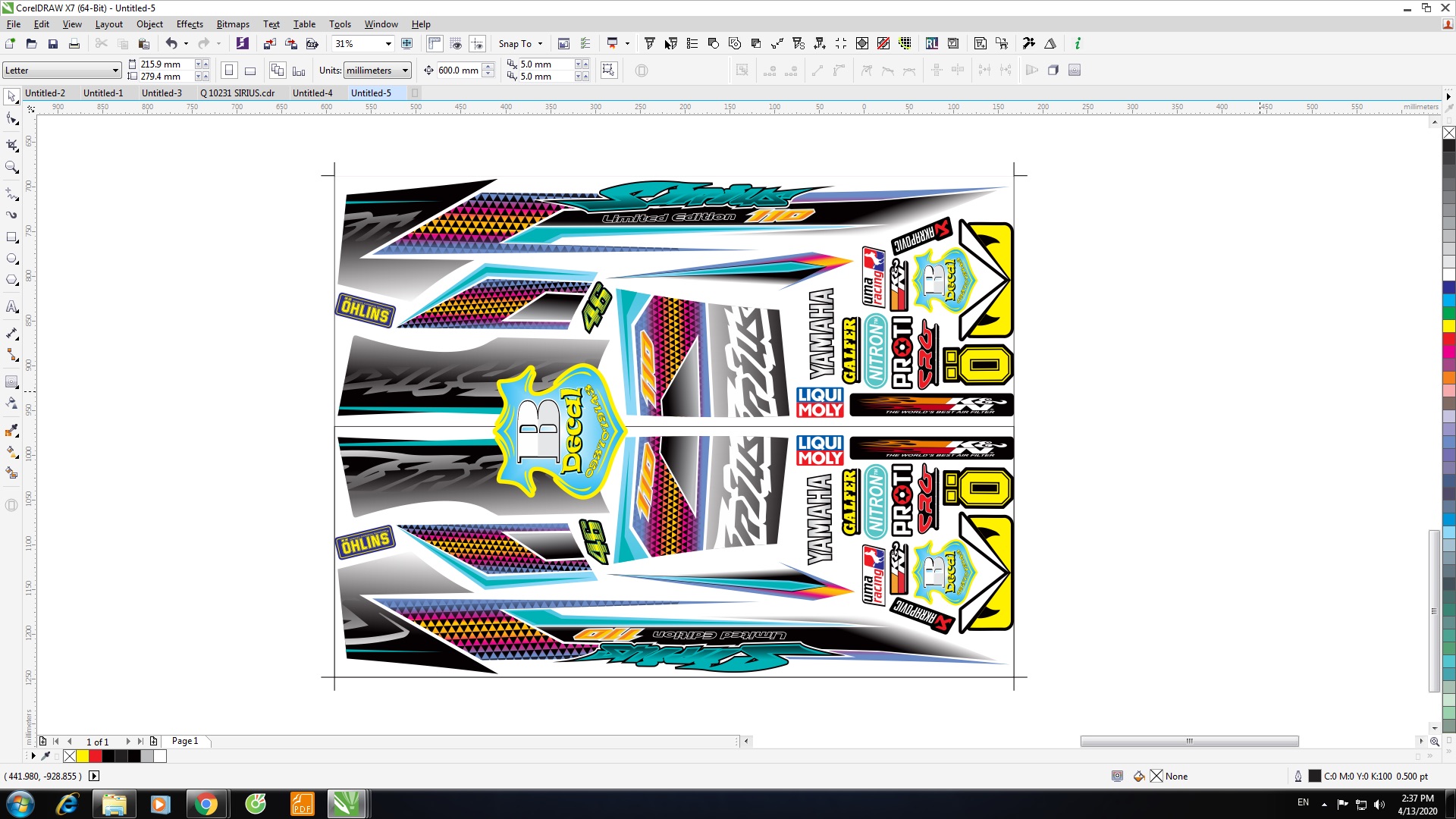Toggle Treat all objects as filled
The image size is (1456, 819).
coord(608,71)
